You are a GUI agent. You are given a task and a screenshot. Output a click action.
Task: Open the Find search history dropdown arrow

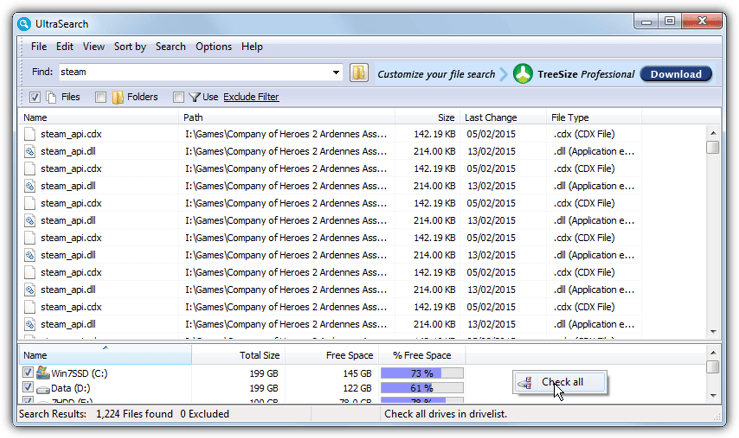[336, 73]
